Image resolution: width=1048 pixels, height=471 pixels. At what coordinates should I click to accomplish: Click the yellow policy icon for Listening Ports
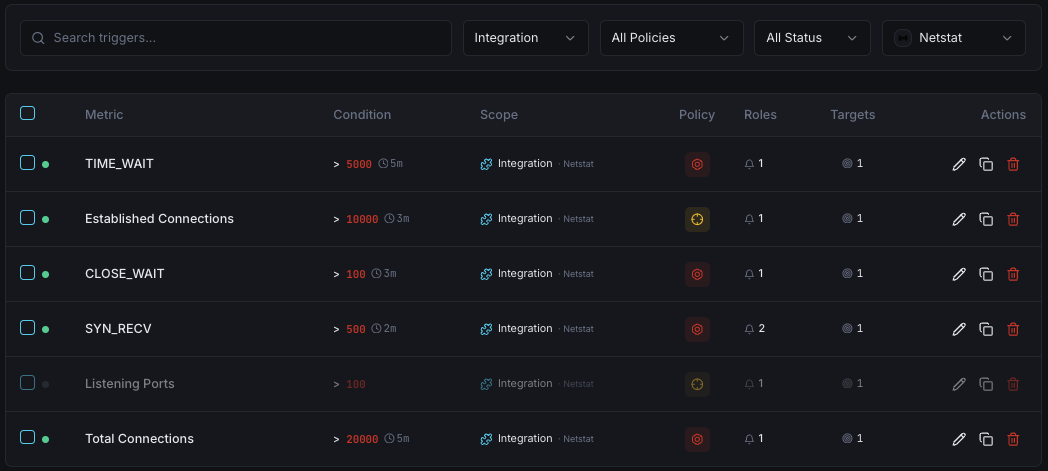click(x=697, y=384)
